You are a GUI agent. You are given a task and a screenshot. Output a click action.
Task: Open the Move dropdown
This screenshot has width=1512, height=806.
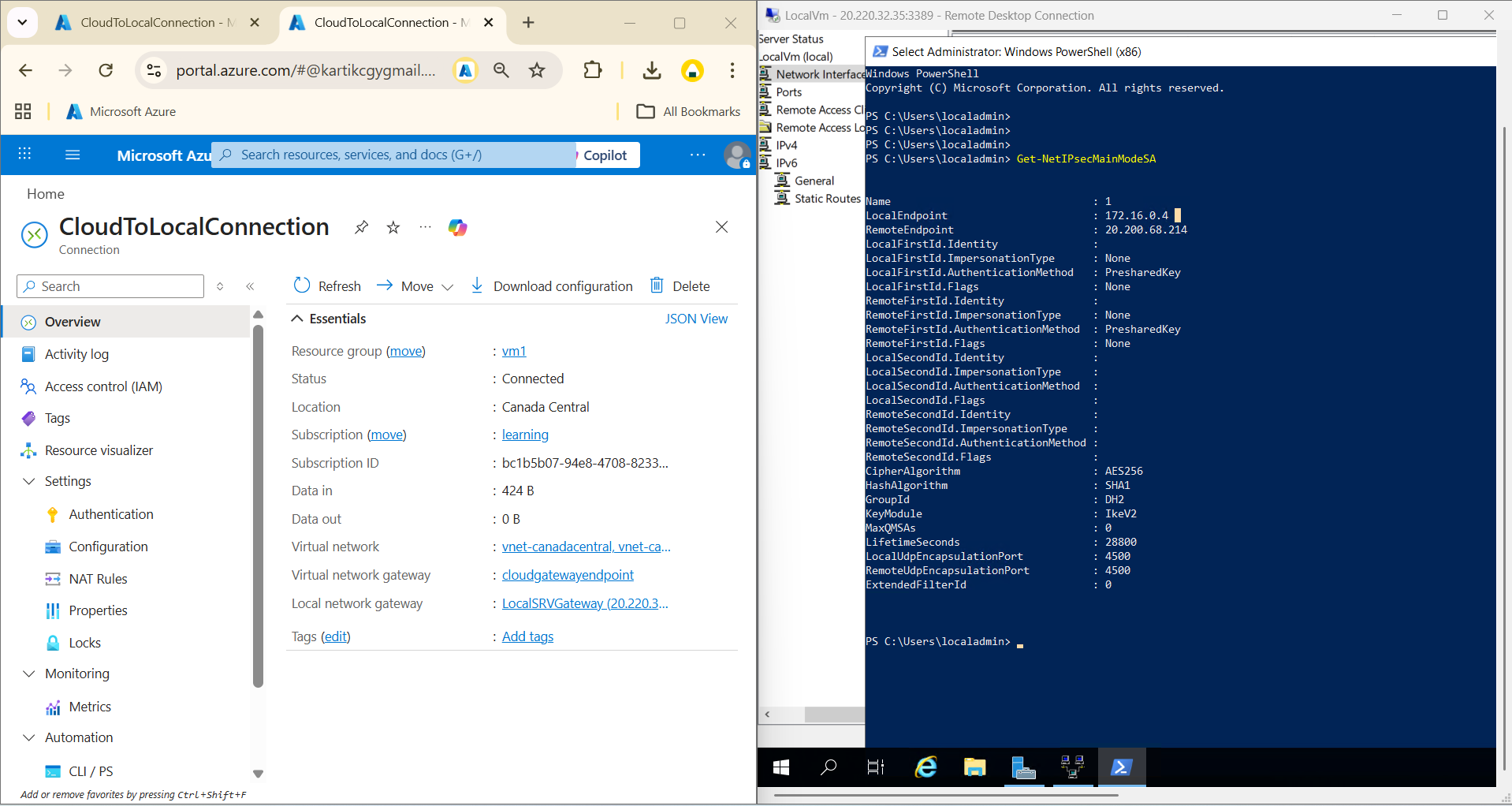(415, 285)
